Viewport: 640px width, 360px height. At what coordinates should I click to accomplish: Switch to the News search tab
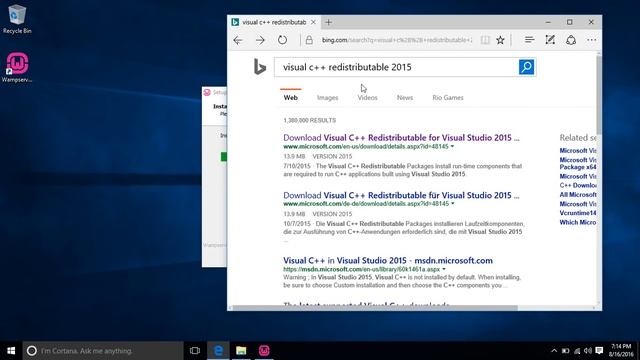click(405, 98)
